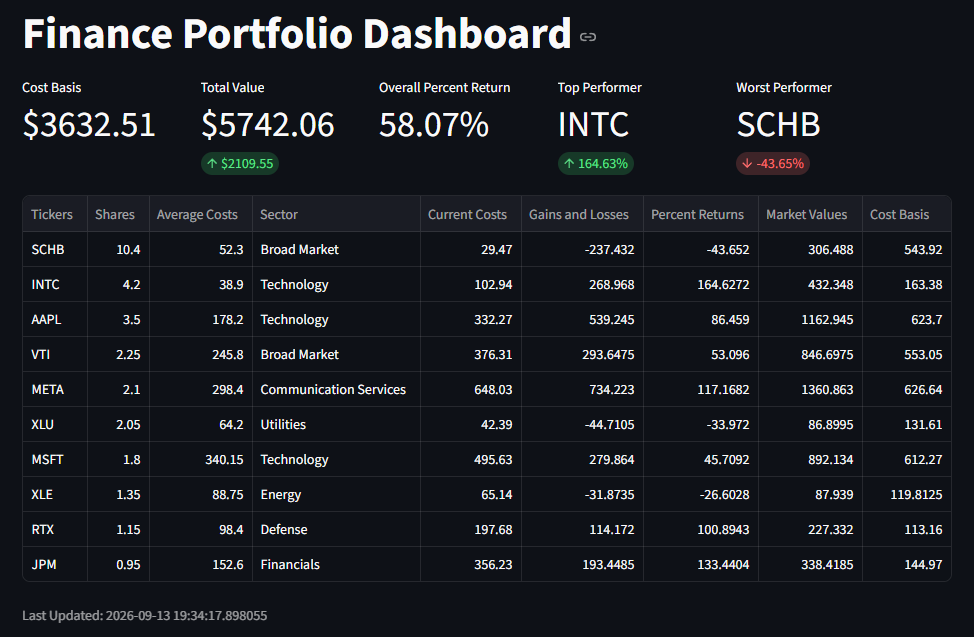Click the 102.94 current cost cell

470,285
